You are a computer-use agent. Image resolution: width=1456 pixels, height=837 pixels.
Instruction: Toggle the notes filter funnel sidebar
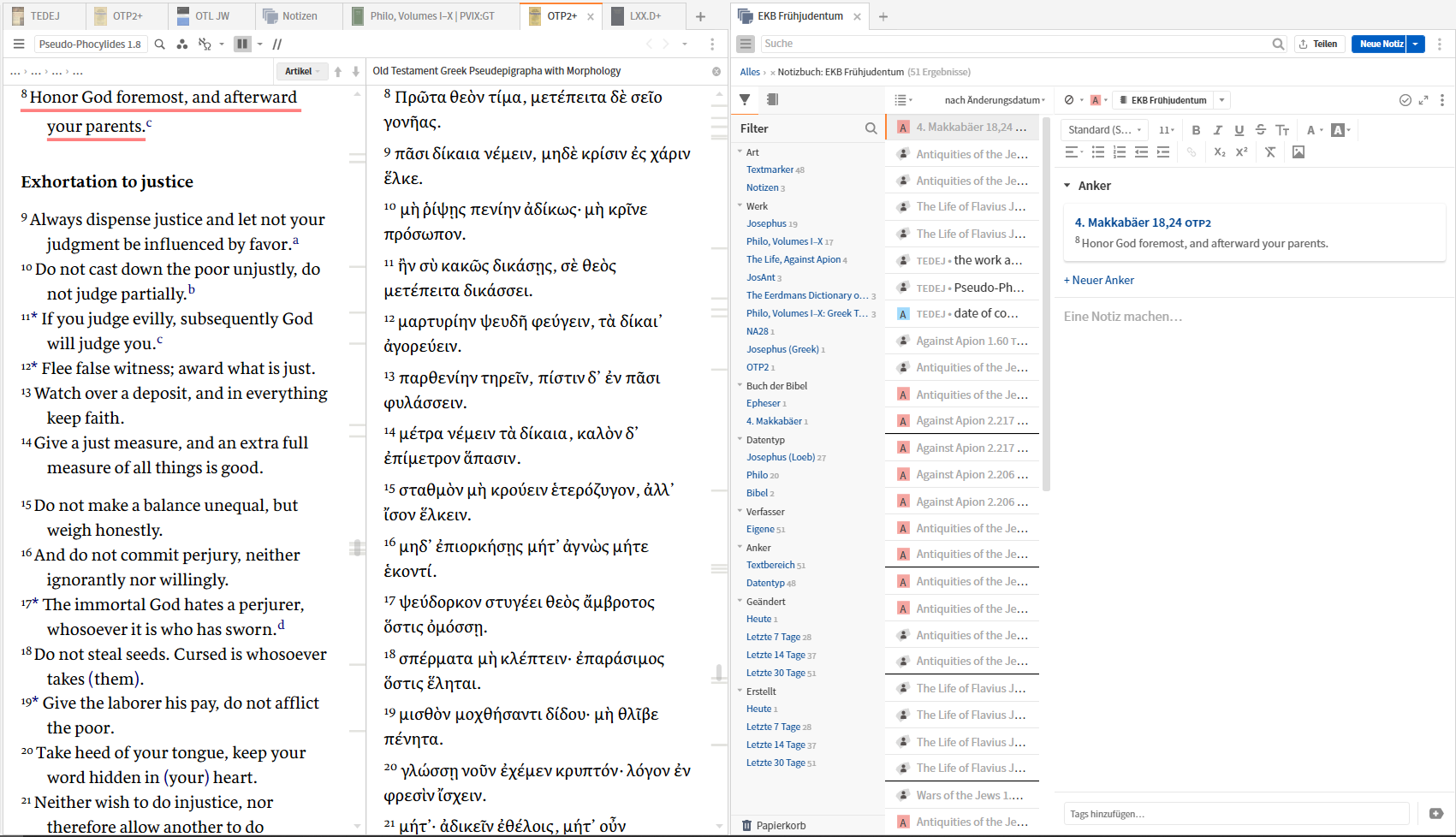[745, 99]
